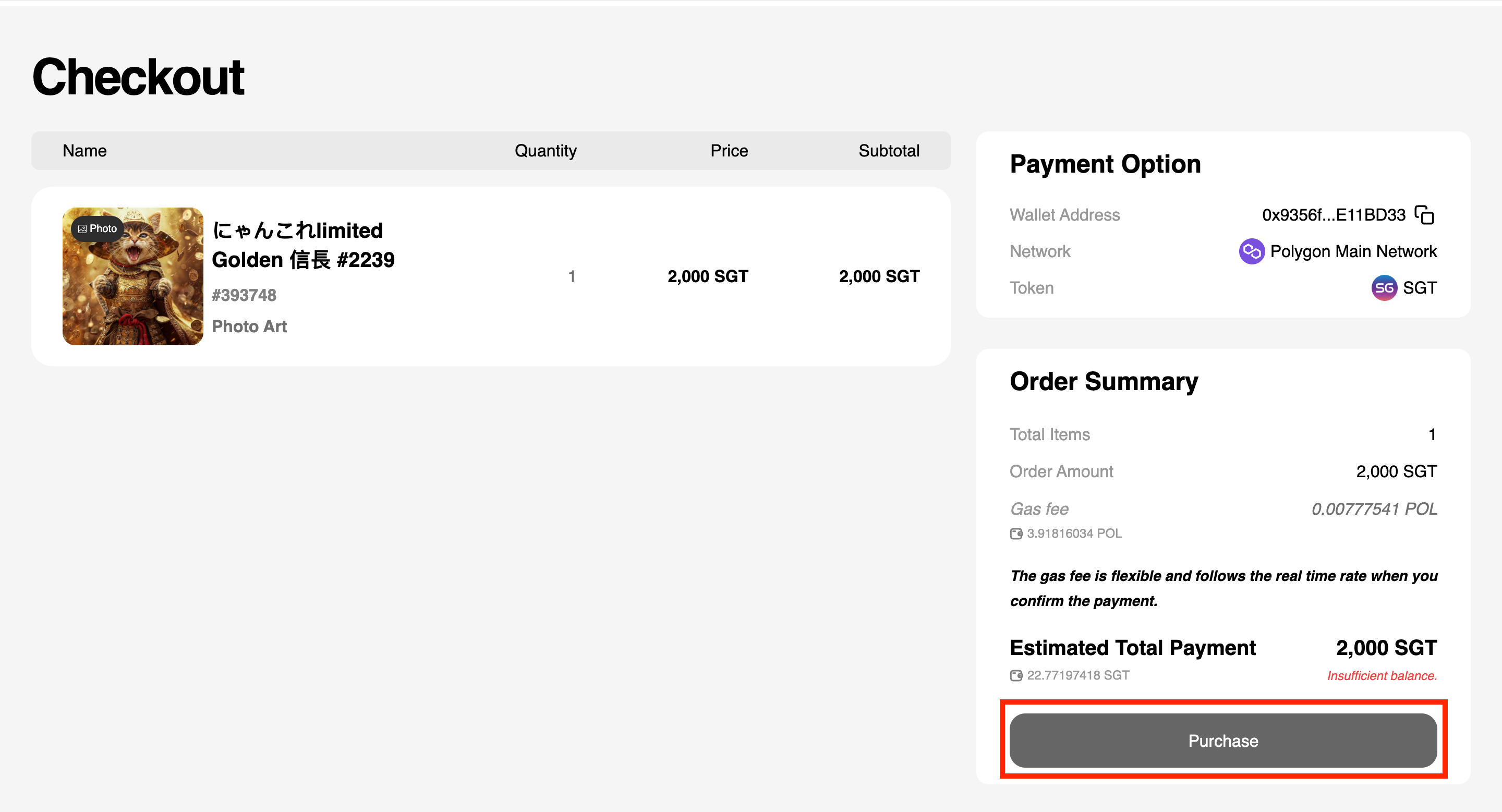
Task: Click the Name column header
Action: 84,150
